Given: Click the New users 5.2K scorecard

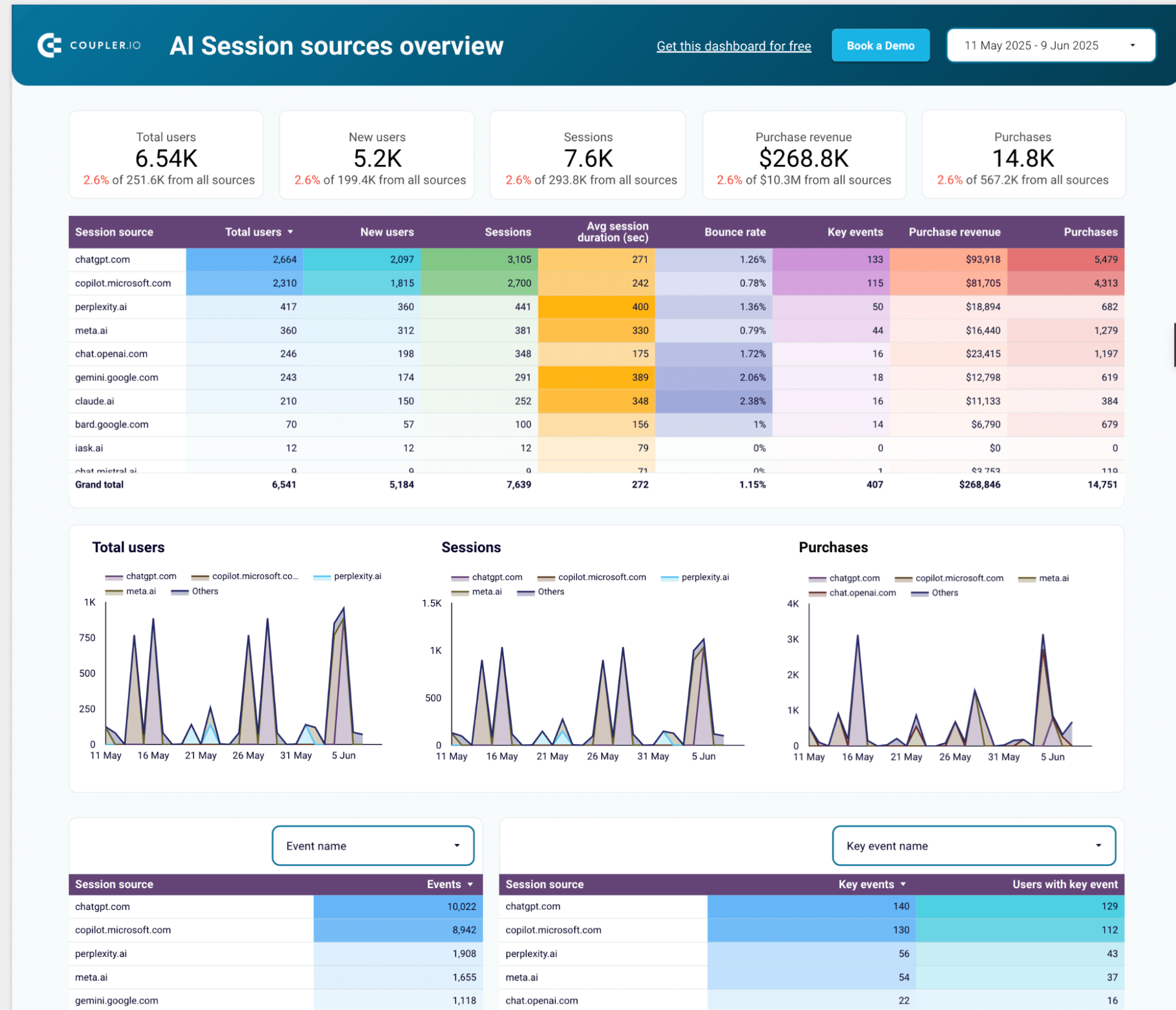Looking at the screenshot, I should tap(377, 155).
